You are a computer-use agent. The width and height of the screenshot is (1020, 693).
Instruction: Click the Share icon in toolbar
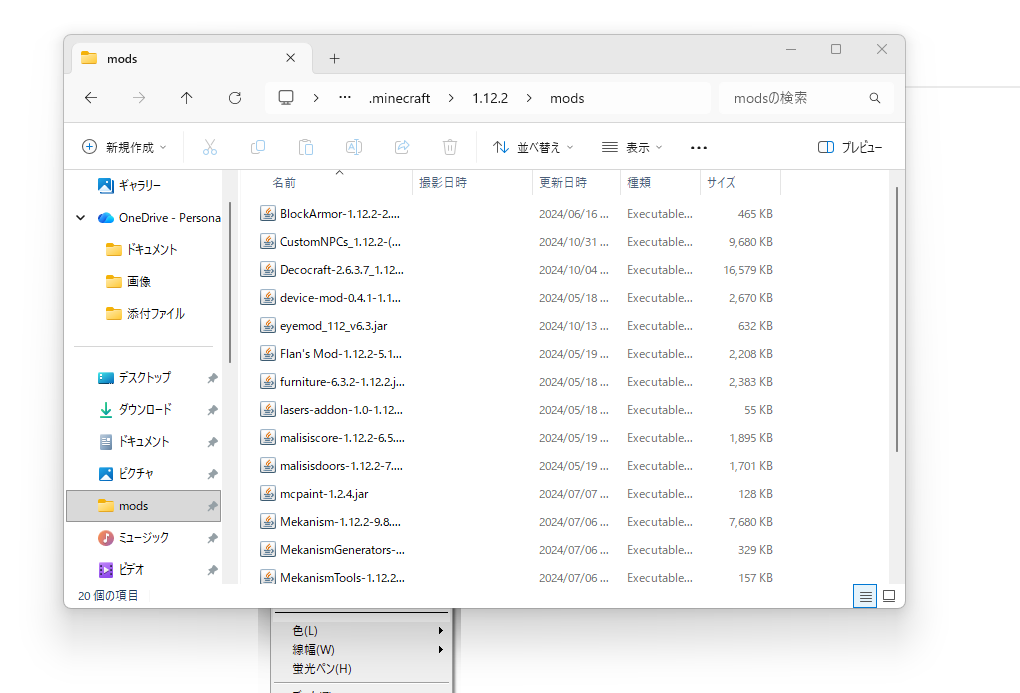402,147
